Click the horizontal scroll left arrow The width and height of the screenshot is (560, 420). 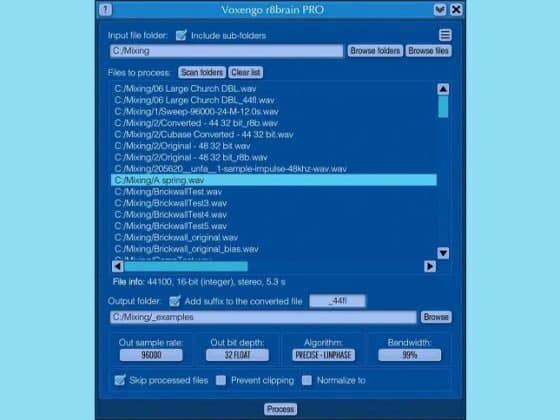coord(118,266)
